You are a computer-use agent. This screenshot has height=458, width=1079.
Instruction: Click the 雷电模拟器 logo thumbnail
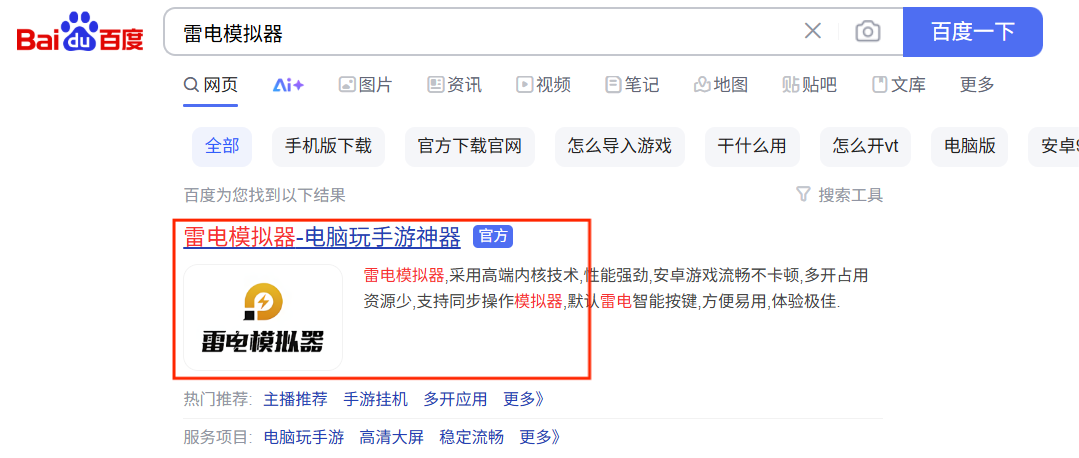263,318
